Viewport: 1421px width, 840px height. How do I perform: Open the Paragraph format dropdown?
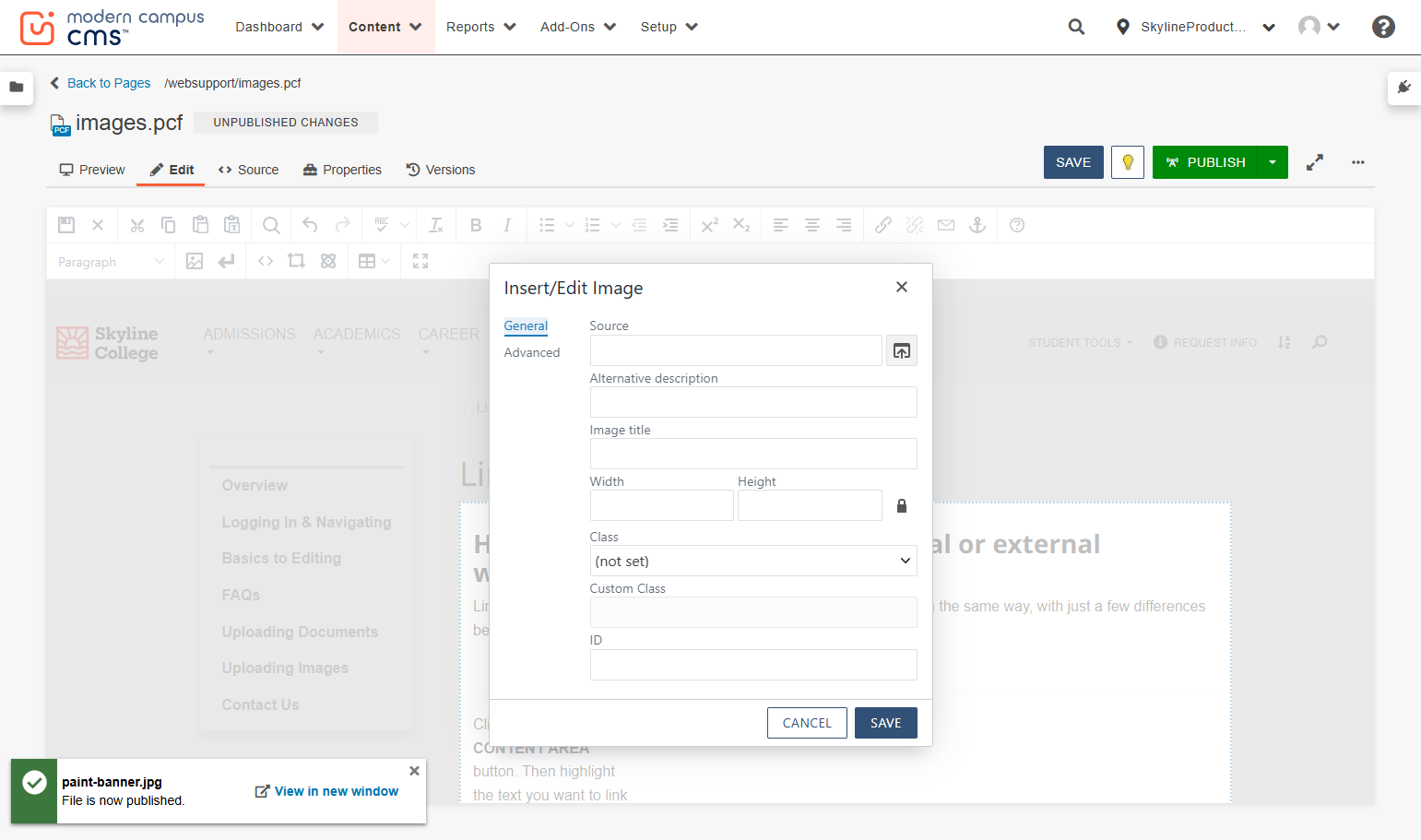point(111,262)
